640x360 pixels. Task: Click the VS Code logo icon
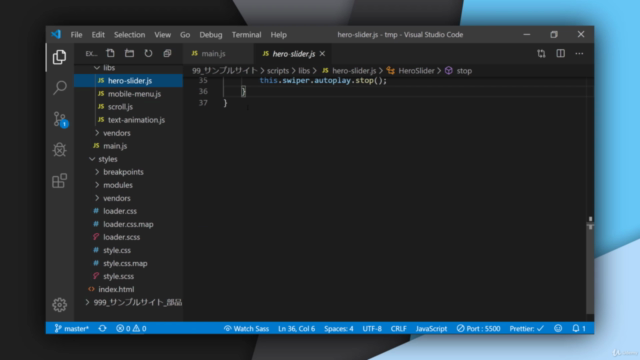(x=56, y=34)
